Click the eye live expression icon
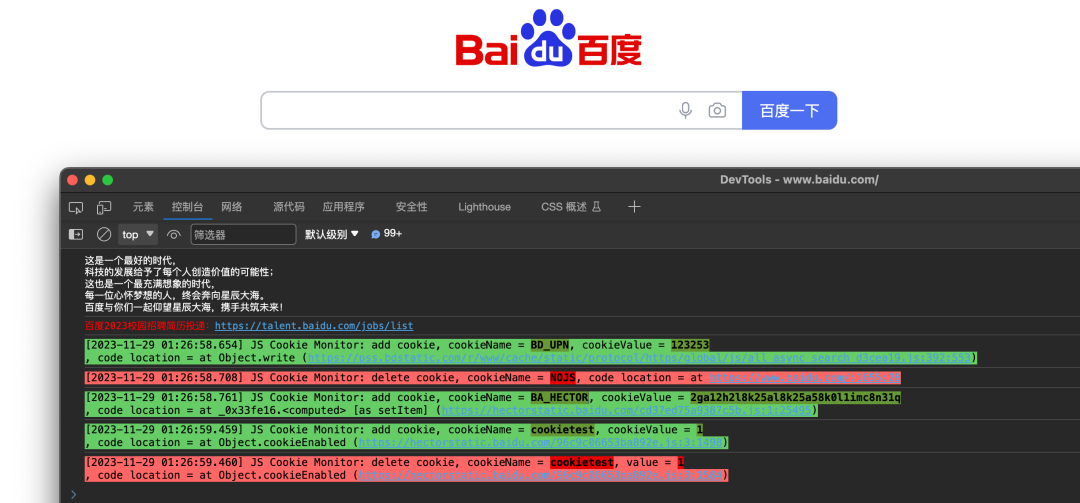Screen dimensions: 1080x503 [174, 234]
